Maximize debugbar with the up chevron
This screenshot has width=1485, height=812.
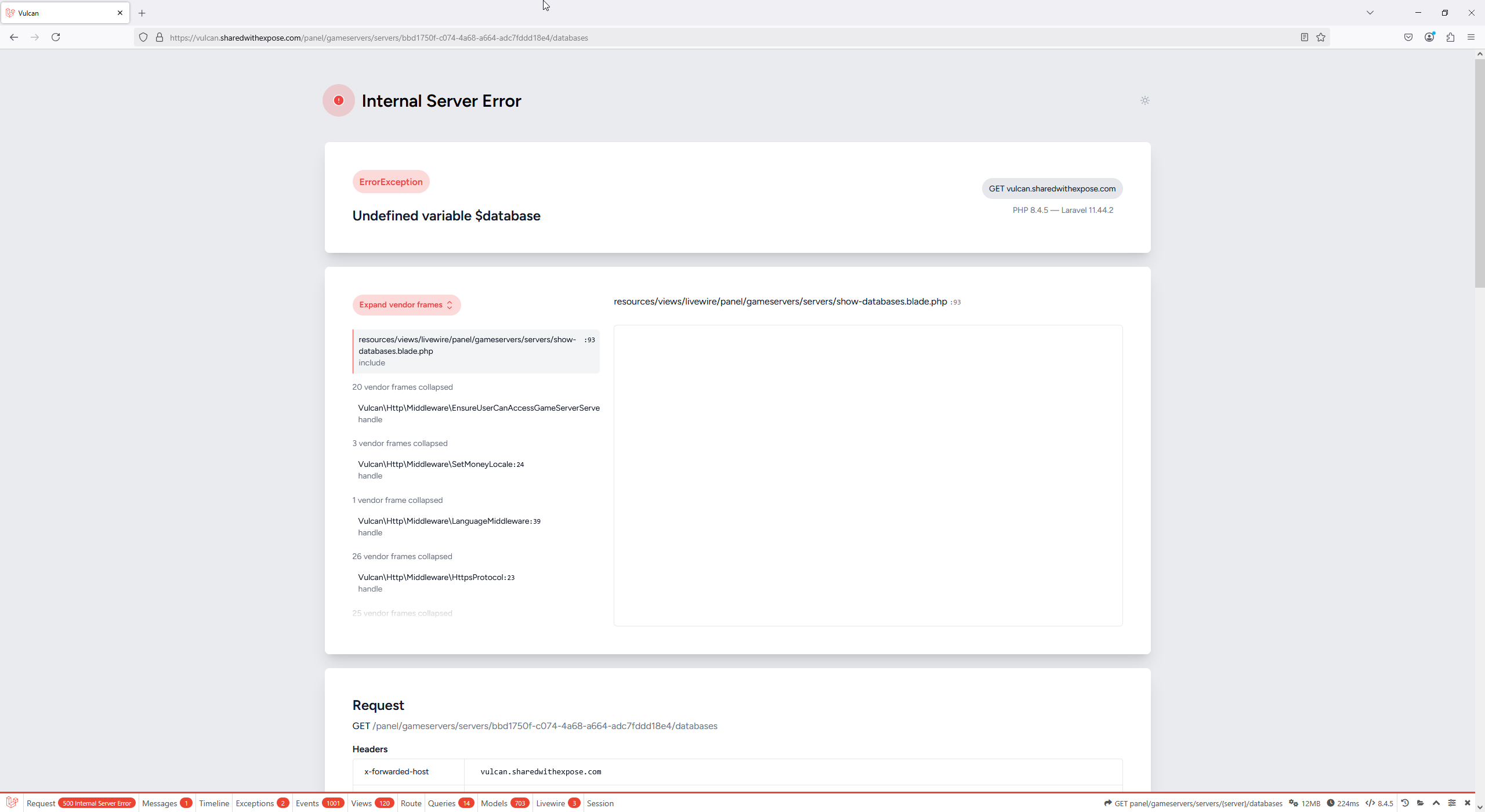click(1436, 803)
